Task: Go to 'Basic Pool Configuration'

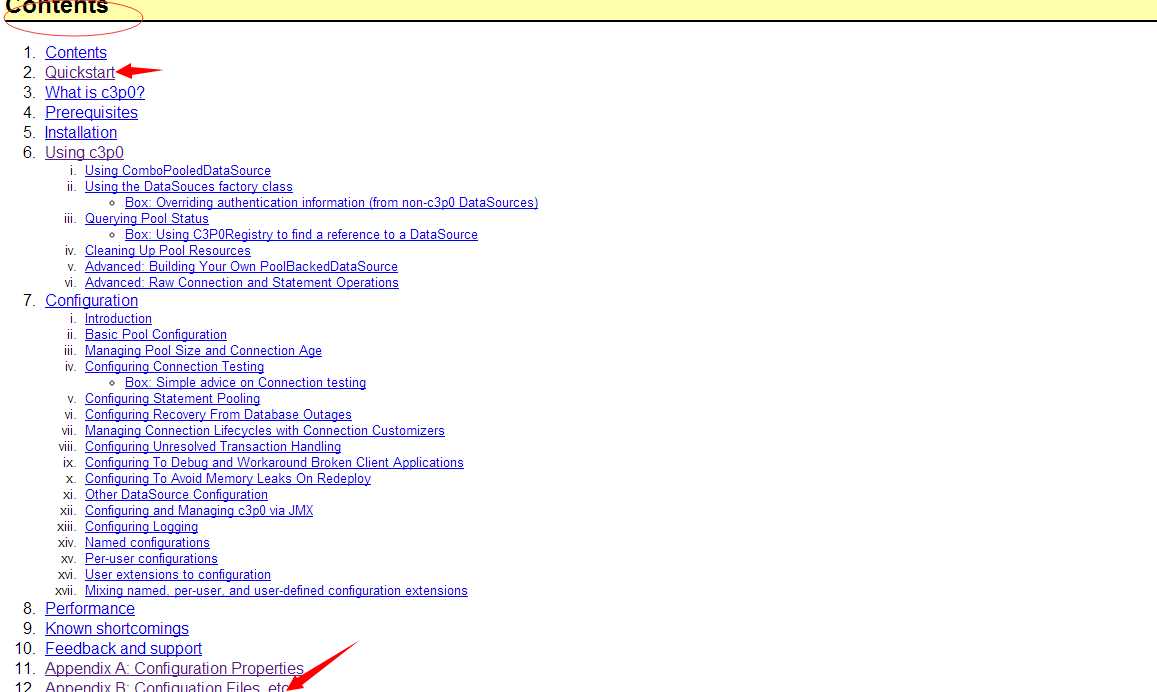Action: 156,335
